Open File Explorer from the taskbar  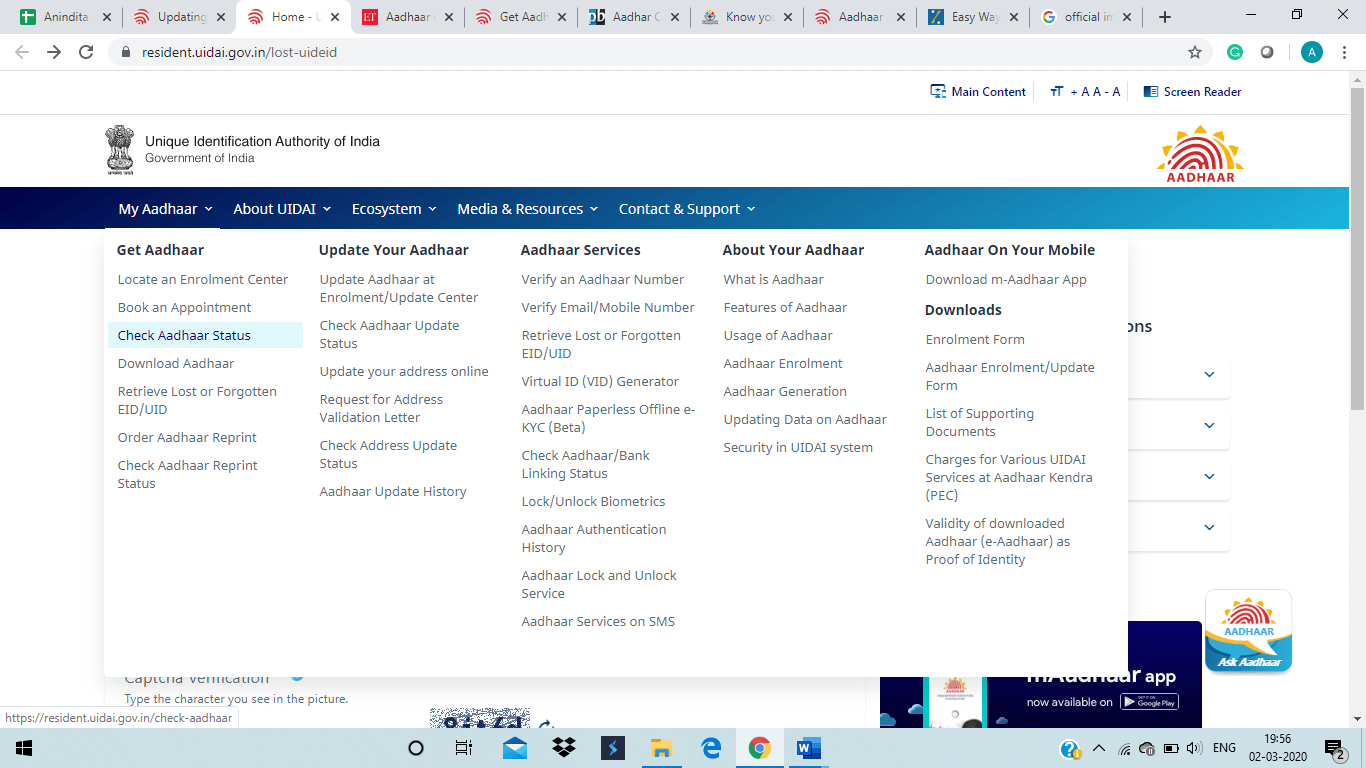pyautogui.click(x=661, y=748)
